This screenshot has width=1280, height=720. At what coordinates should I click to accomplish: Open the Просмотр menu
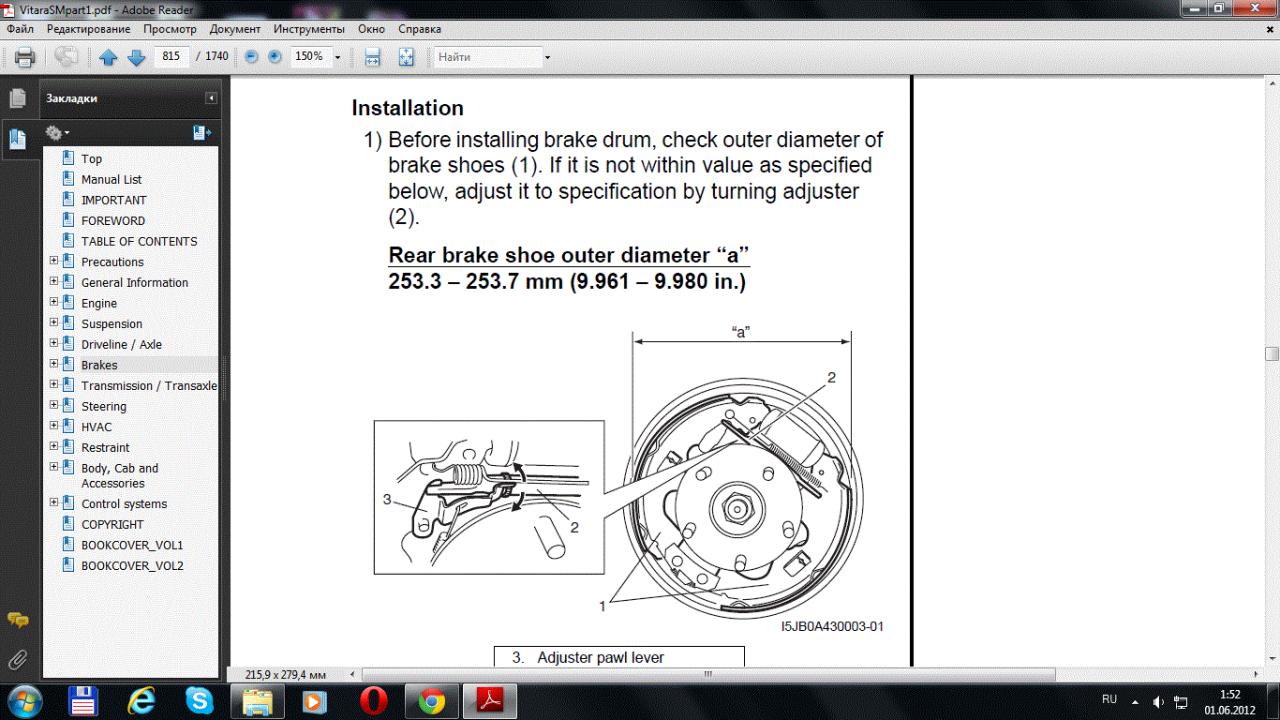click(x=169, y=29)
